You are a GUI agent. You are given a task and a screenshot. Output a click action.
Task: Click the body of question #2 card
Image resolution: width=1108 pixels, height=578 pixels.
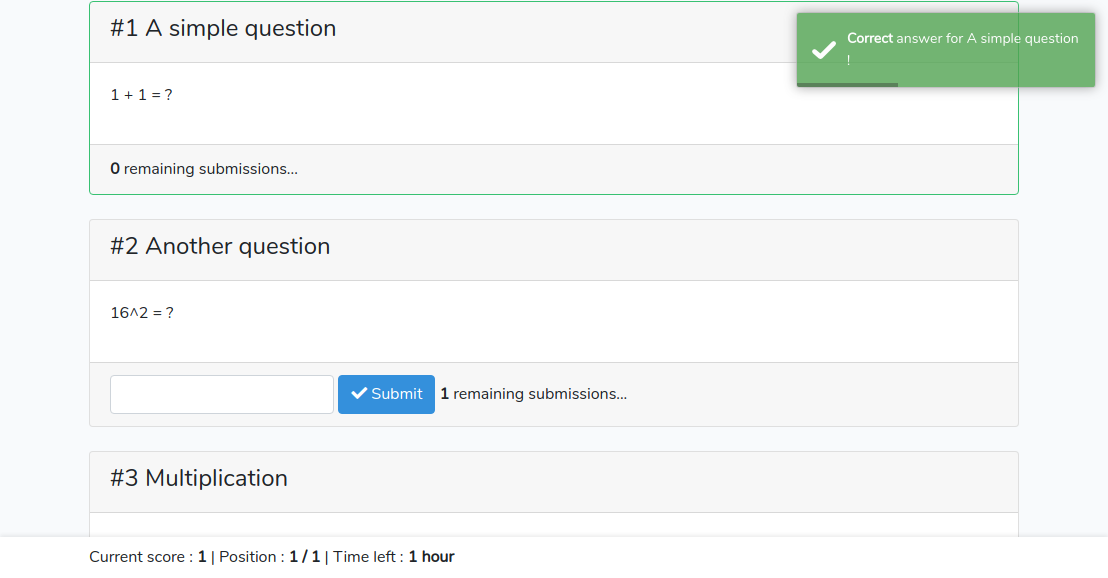(x=554, y=322)
